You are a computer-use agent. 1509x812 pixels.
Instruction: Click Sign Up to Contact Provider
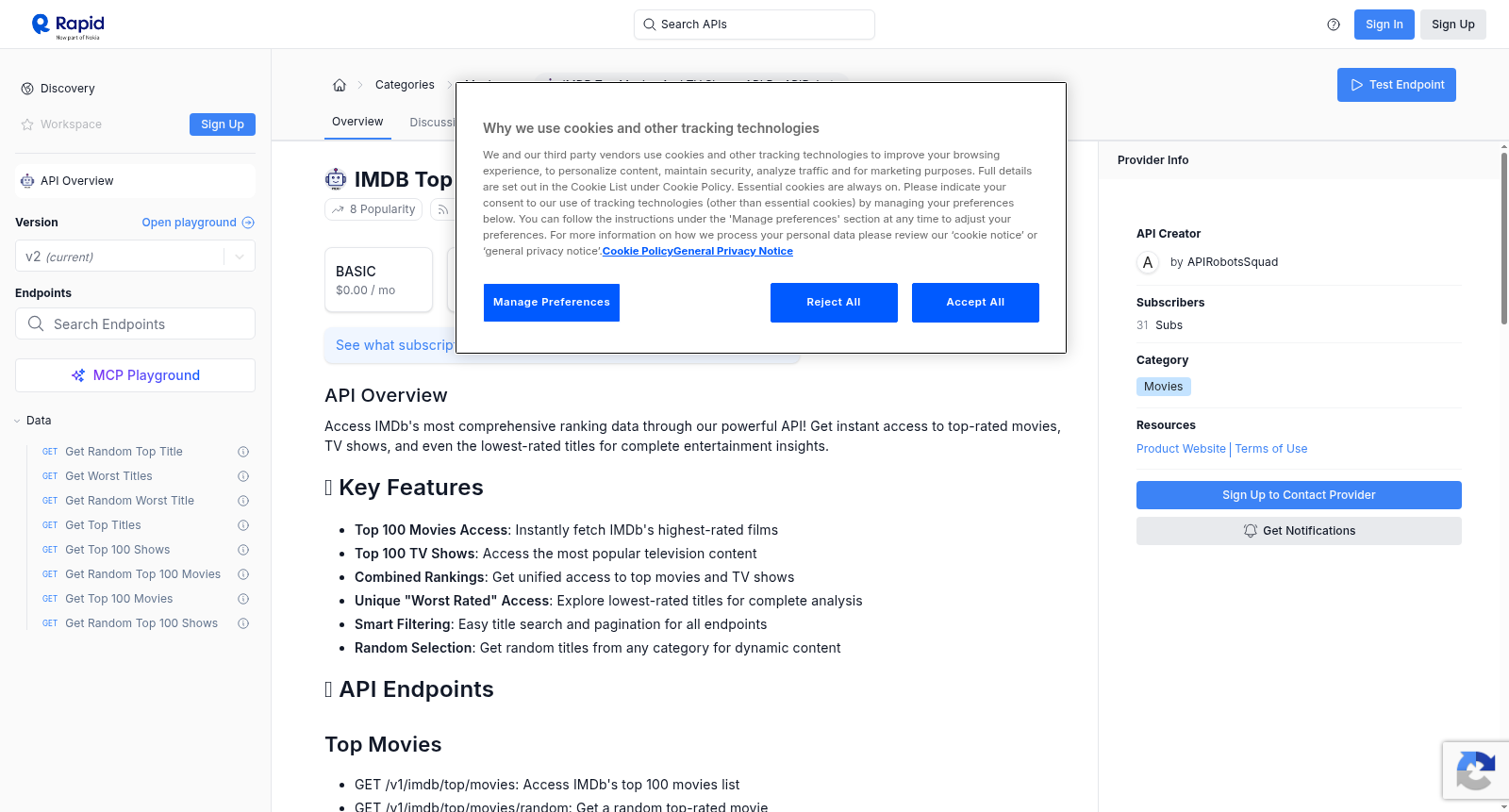(x=1299, y=495)
